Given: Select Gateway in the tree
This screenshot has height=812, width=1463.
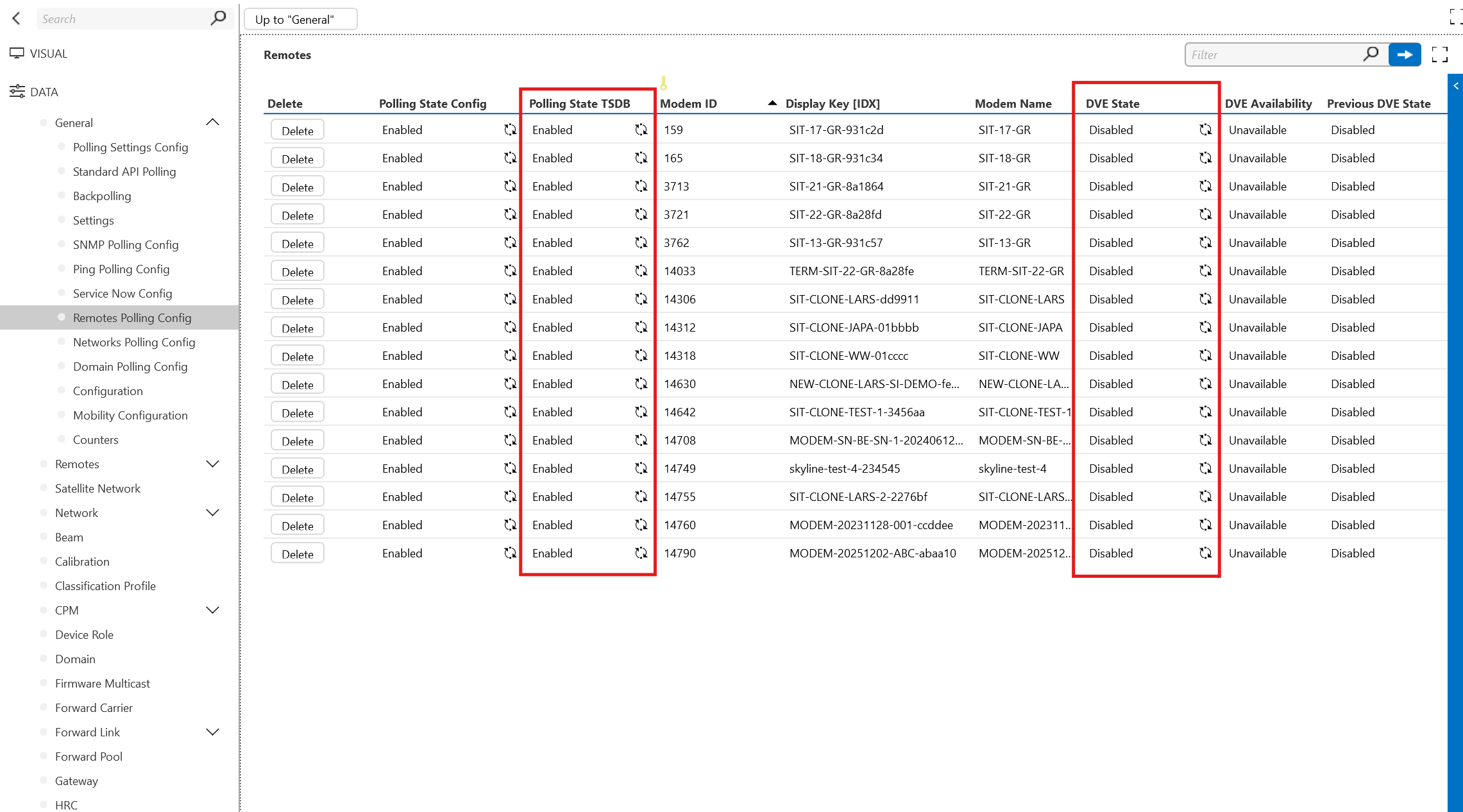Looking at the screenshot, I should pos(76,781).
